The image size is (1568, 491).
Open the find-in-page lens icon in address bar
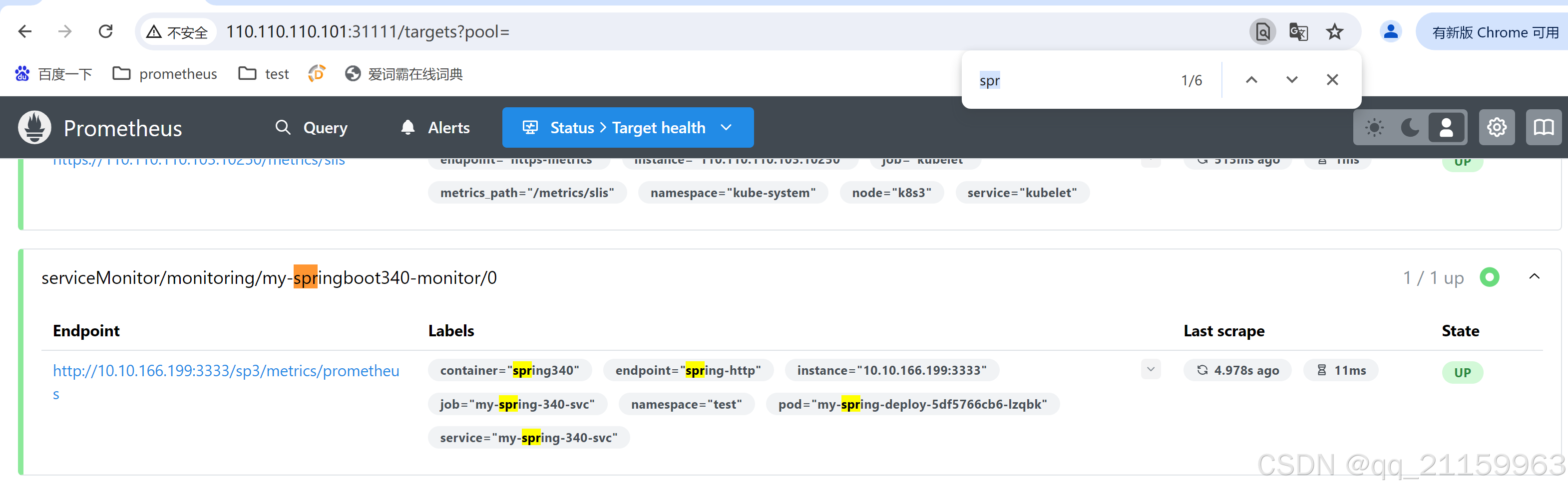coord(1263,31)
